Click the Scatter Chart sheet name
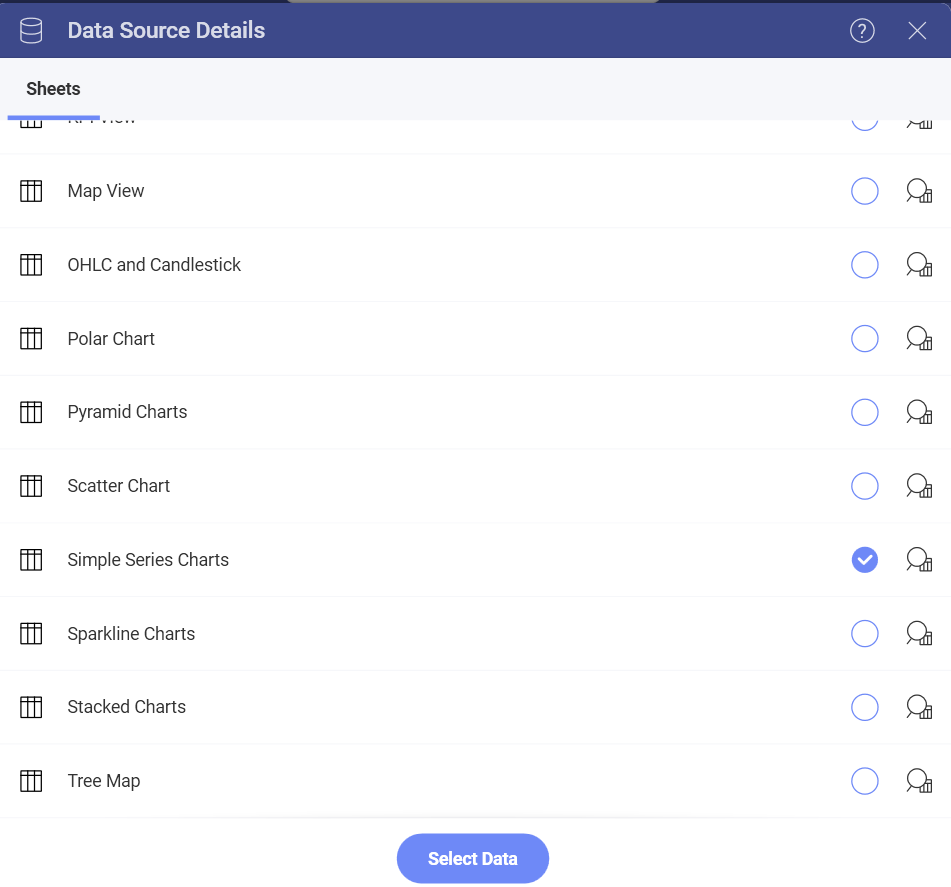 (x=118, y=486)
